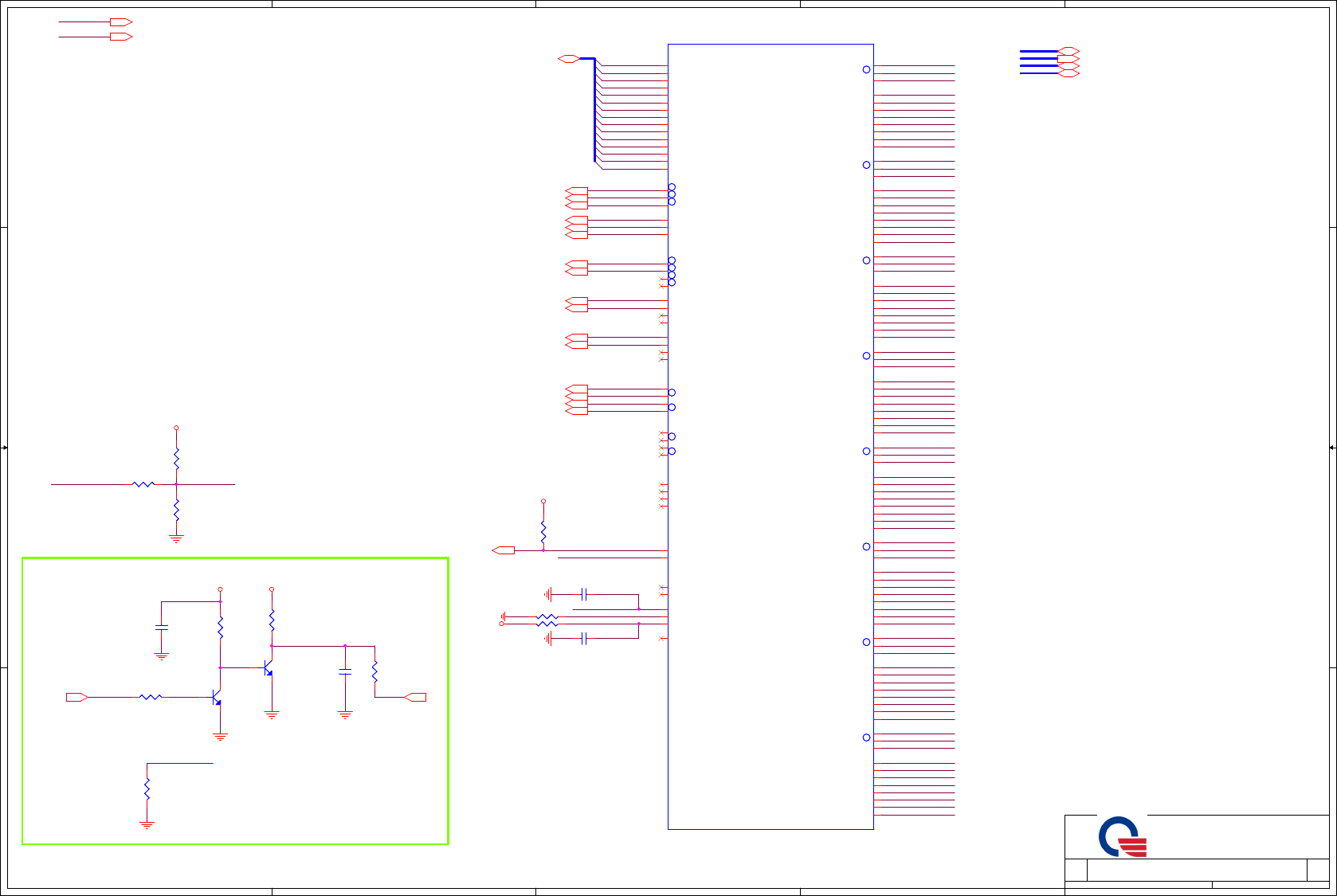1337x896 pixels.
Task: Select the bus port feeding the IC's top-left bus
Action: point(569,58)
